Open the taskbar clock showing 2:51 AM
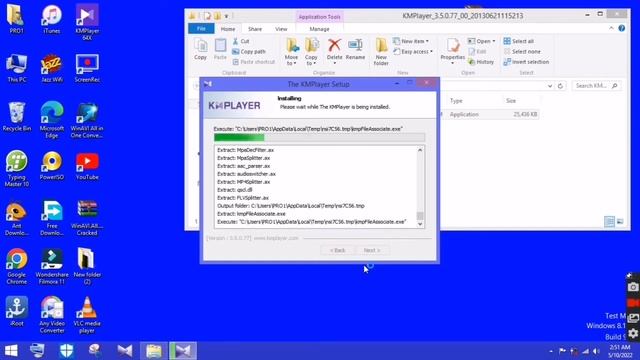This screenshot has width=640, height=360. tap(620, 351)
